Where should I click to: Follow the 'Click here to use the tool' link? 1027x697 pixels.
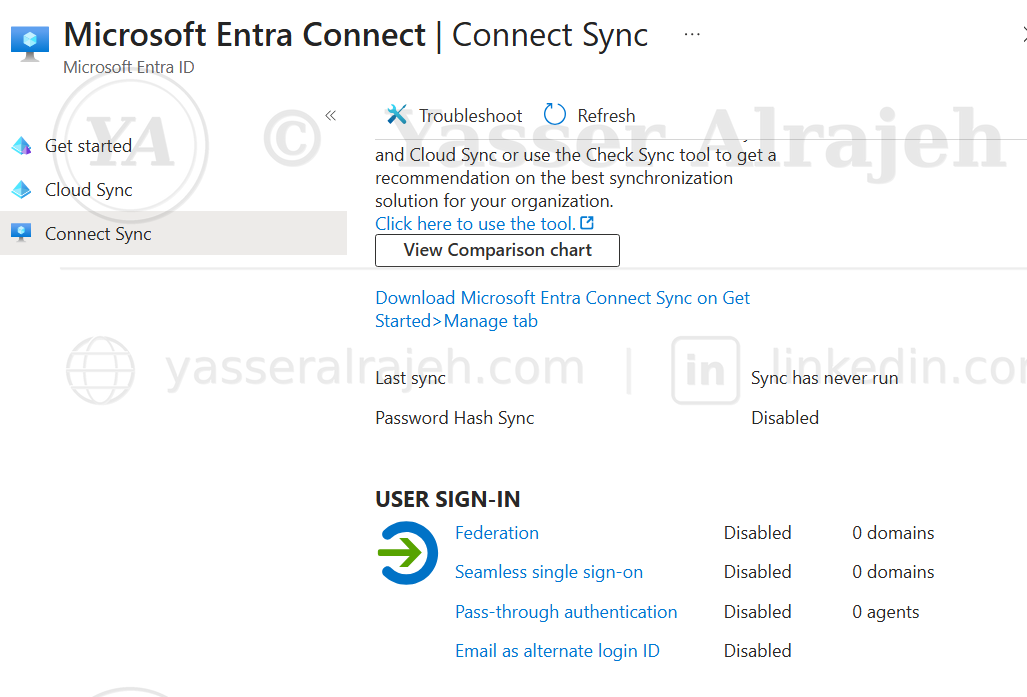(476, 224)
